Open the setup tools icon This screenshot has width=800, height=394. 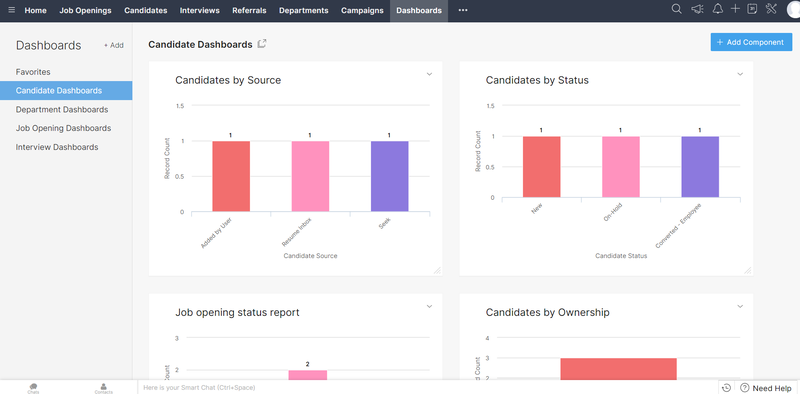click(771, 9)
